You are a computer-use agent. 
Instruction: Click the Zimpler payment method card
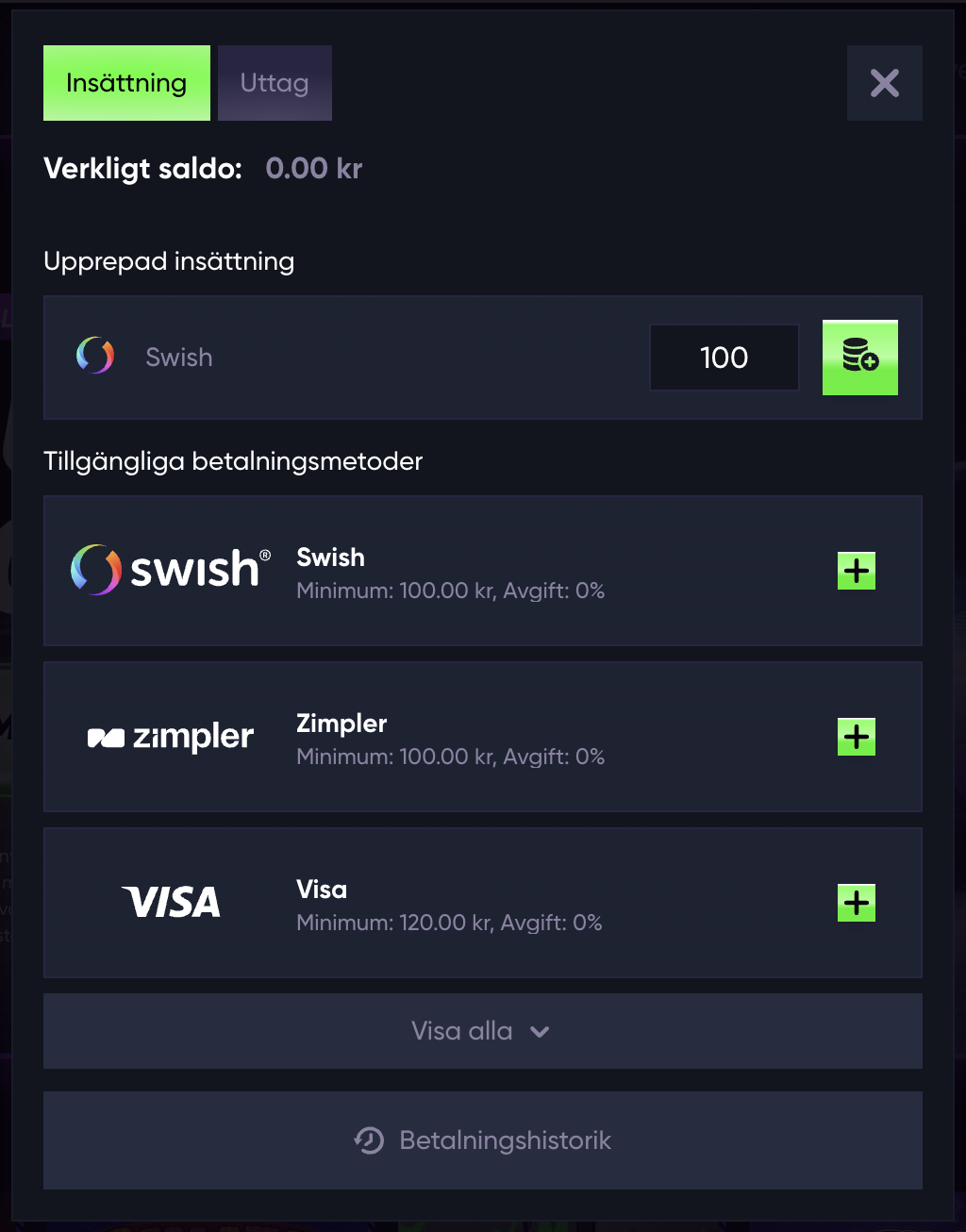(x=482, y=737)
